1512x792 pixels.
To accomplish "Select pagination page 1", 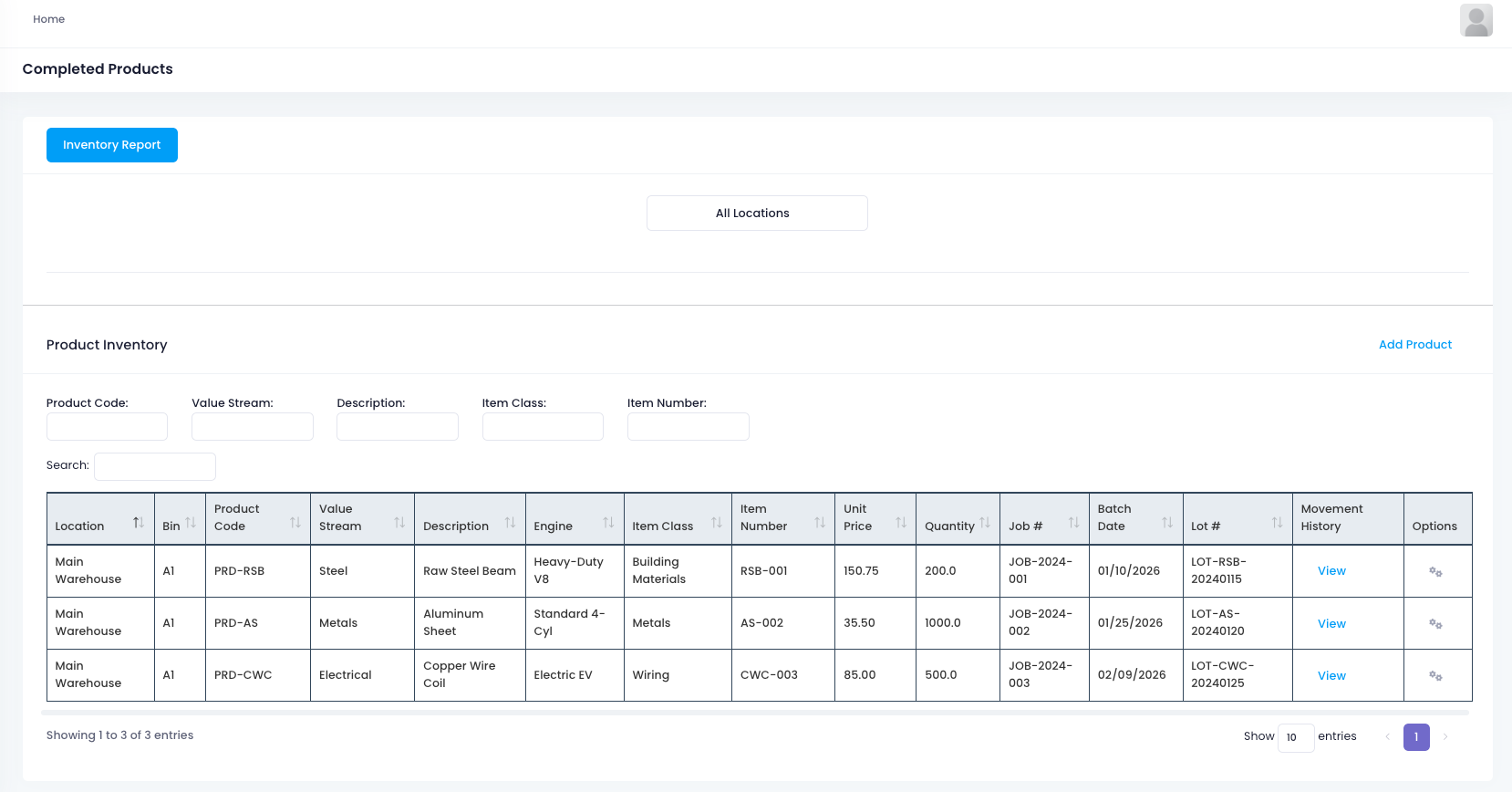I will (1415, 737).
